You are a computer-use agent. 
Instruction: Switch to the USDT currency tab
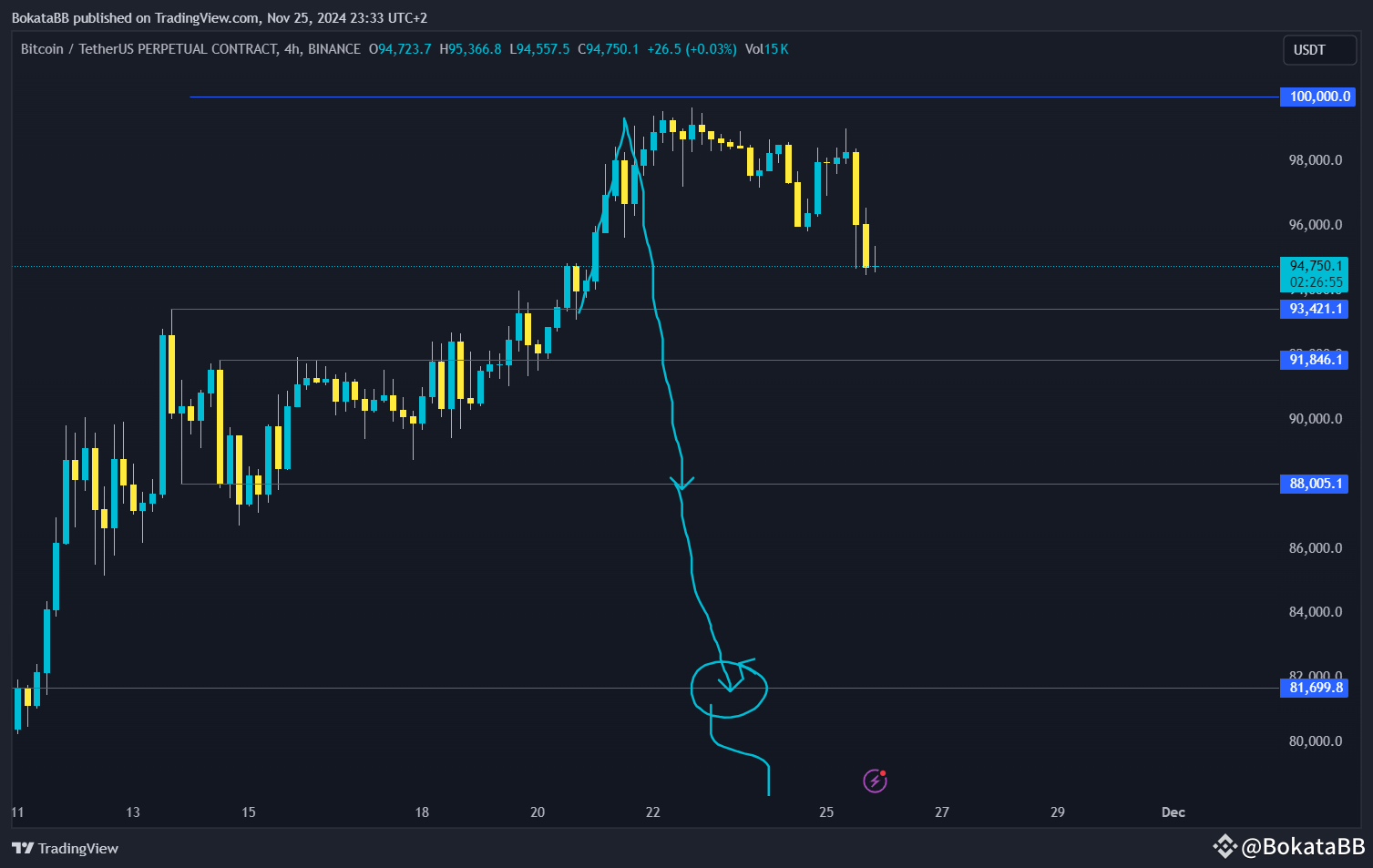(1319, 50)
